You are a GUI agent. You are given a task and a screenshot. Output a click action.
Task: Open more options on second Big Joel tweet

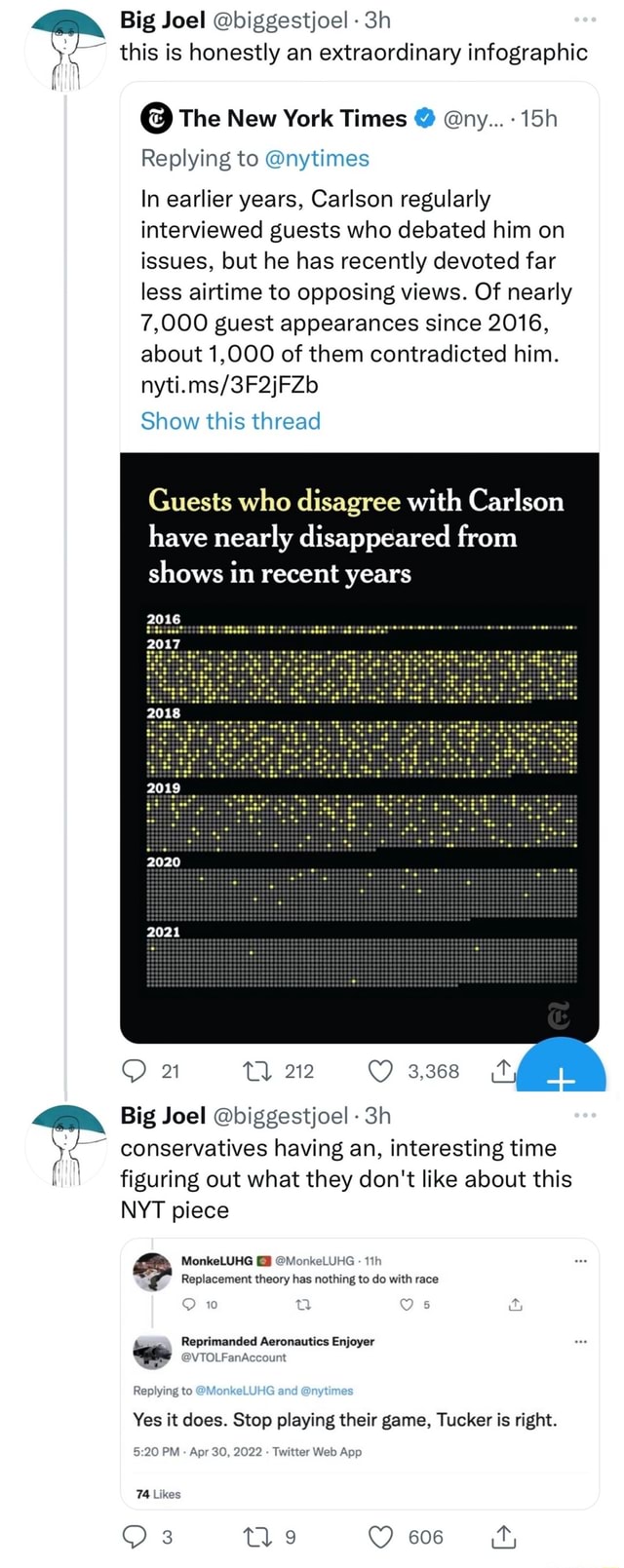pyautogui.click(x=585, y=1115)
